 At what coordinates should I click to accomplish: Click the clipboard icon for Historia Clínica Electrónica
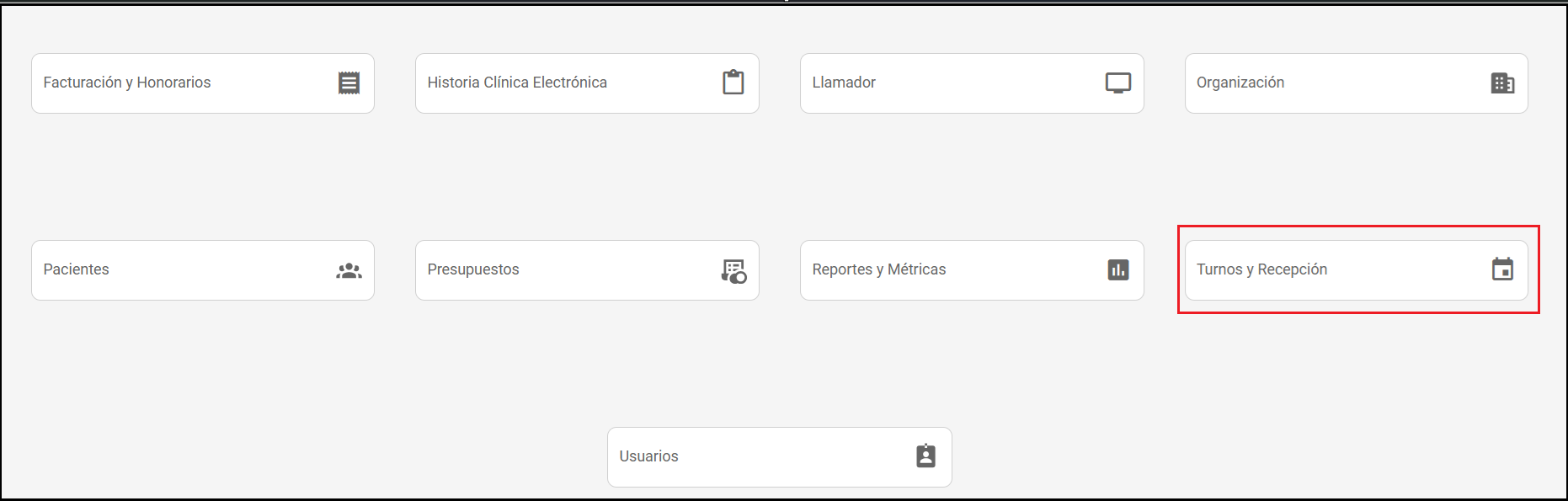[733, 83]
